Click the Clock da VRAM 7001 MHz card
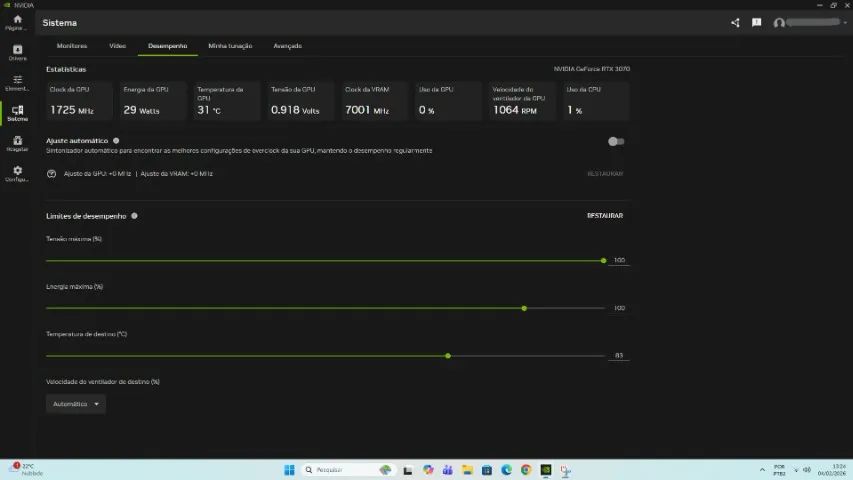The width and height of the screenshot is (853, 480). [x=375, y=101]
